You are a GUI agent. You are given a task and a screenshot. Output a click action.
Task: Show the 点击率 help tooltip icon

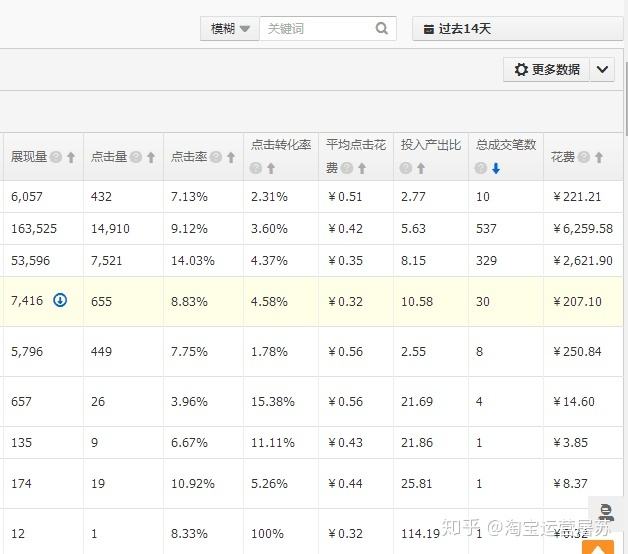coord(216,157)
